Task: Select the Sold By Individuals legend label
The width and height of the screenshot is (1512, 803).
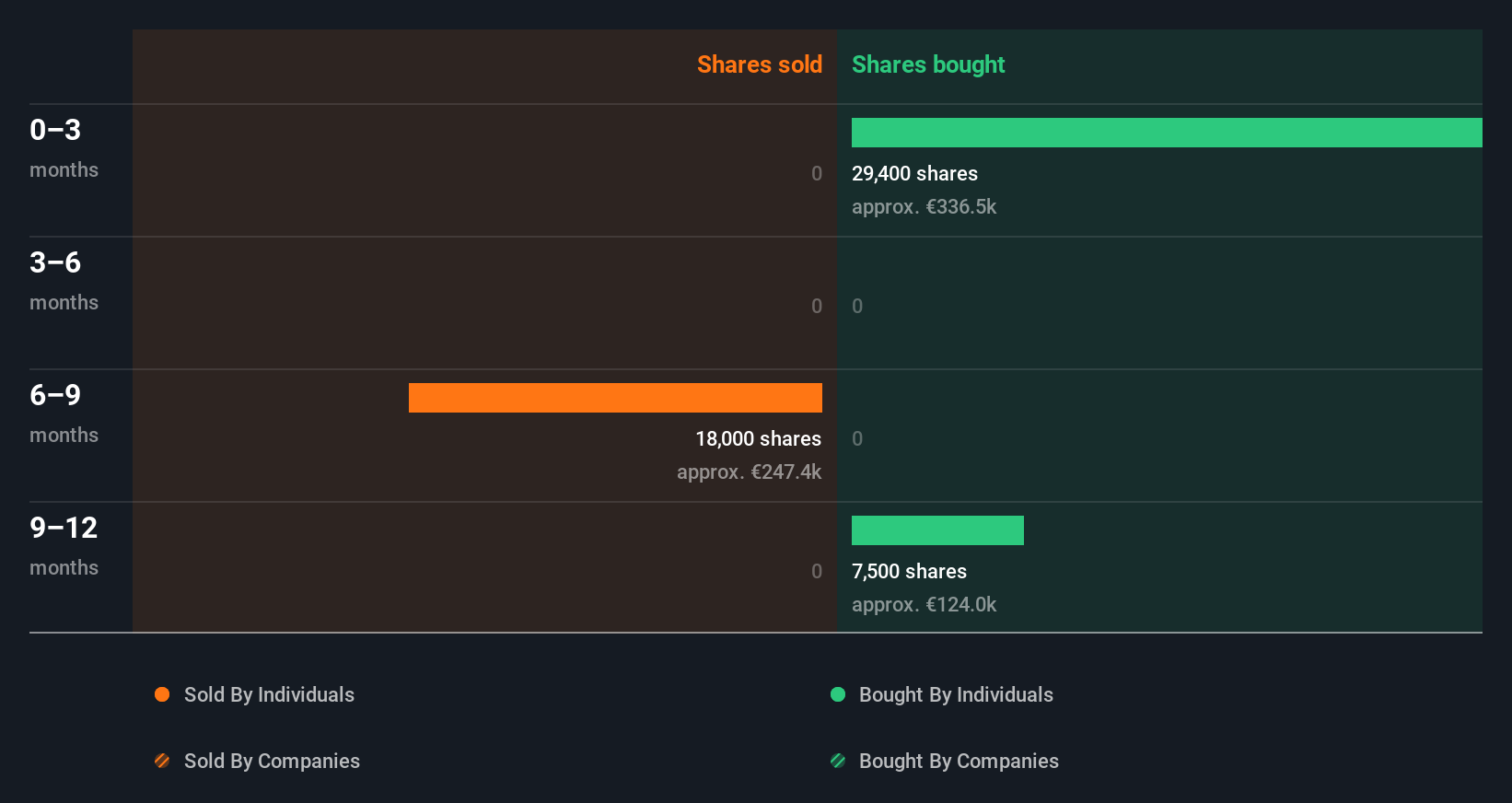Action: coord(269,695)
